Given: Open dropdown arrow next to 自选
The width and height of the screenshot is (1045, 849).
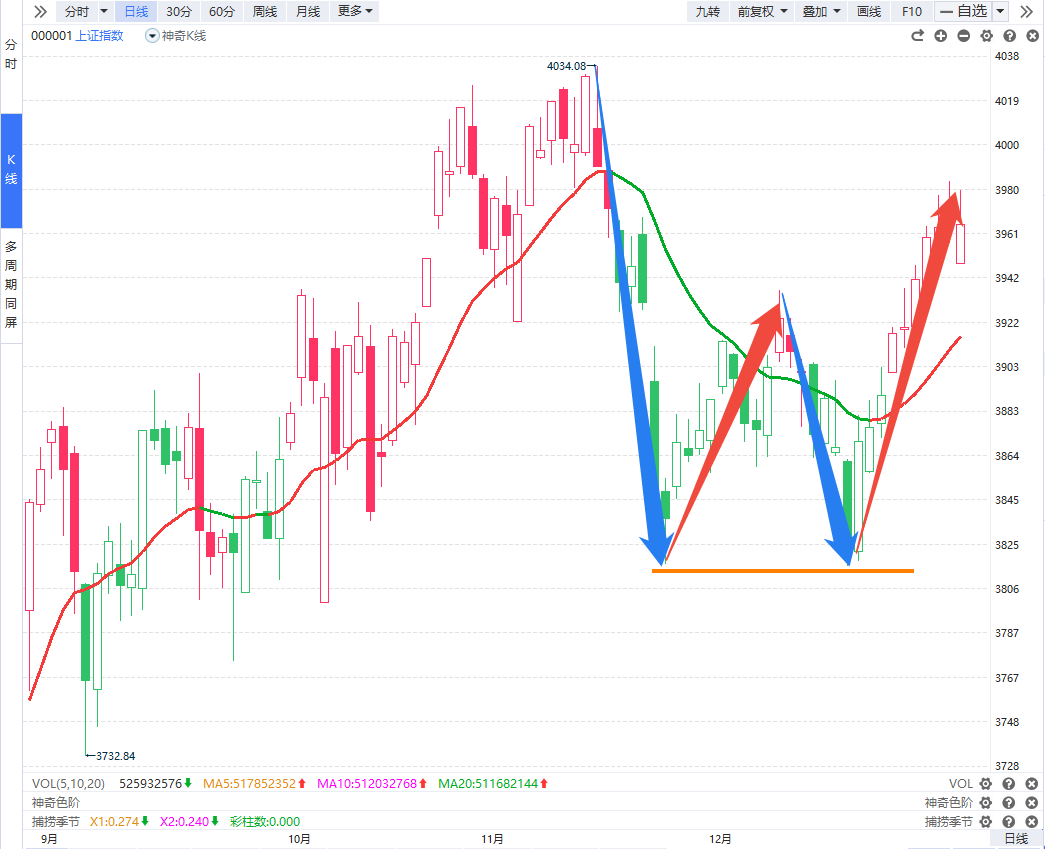Looking at the screenshot, I should tap(1000, 11).
